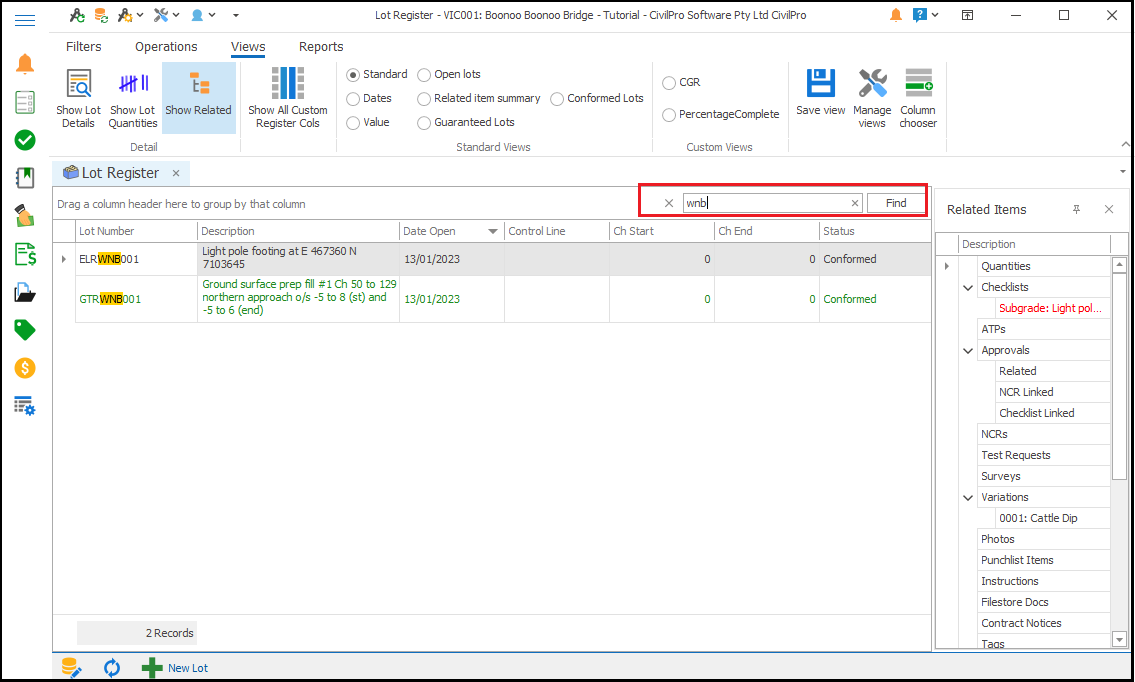Click the title bar notification bell
Image resolution: width=1135 pixels, height=682 pixels.
pos(896,15)
